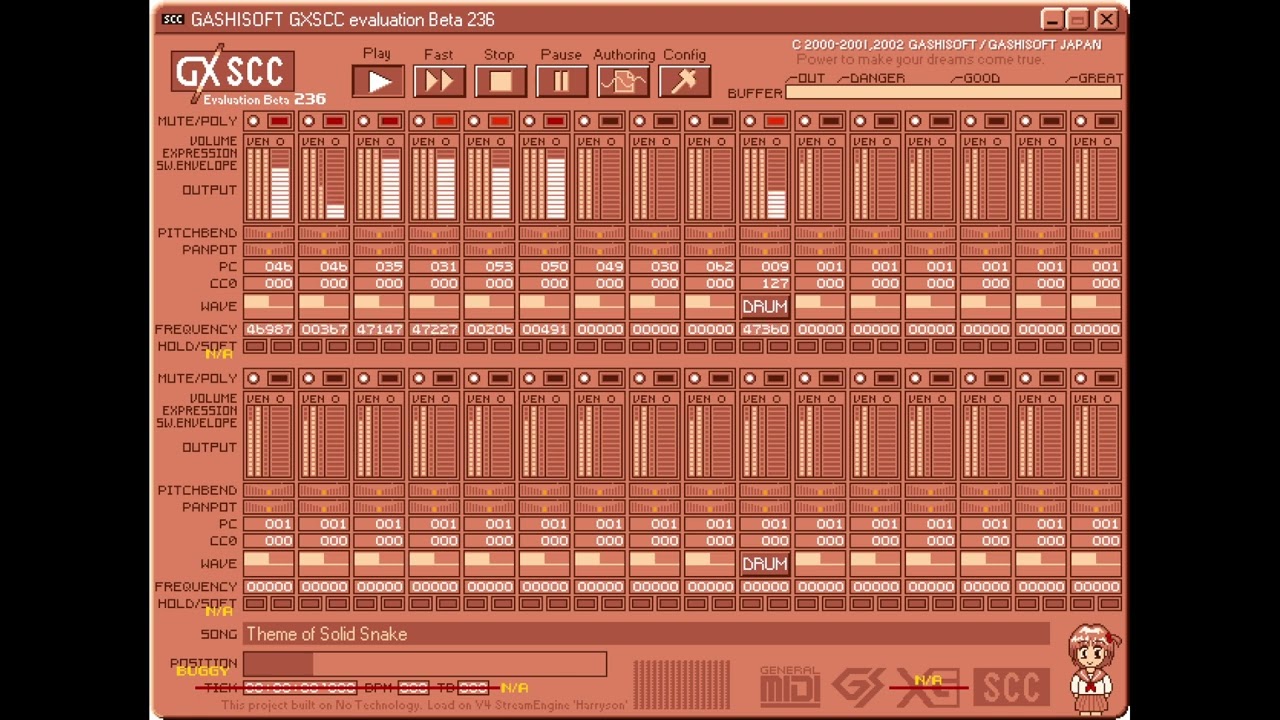Viewport: 1280px width, 720px height.
Task: Mute the channel with PC 050
Action: (528, 121)
